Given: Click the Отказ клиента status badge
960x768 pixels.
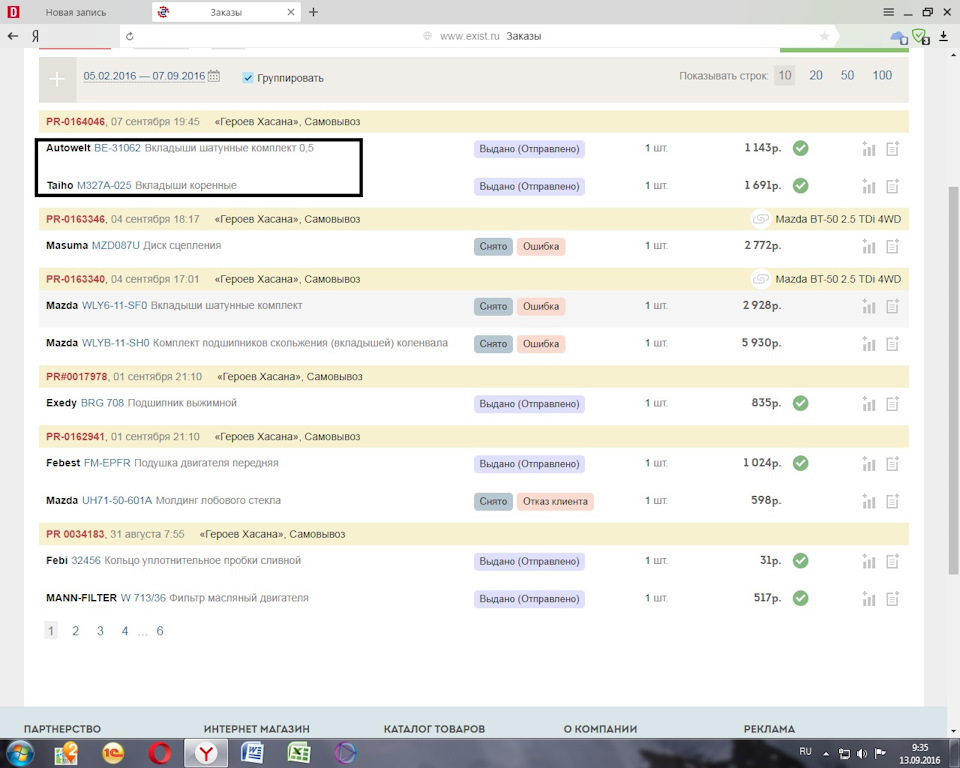Looking at the screenshot, I should (555, 501).
